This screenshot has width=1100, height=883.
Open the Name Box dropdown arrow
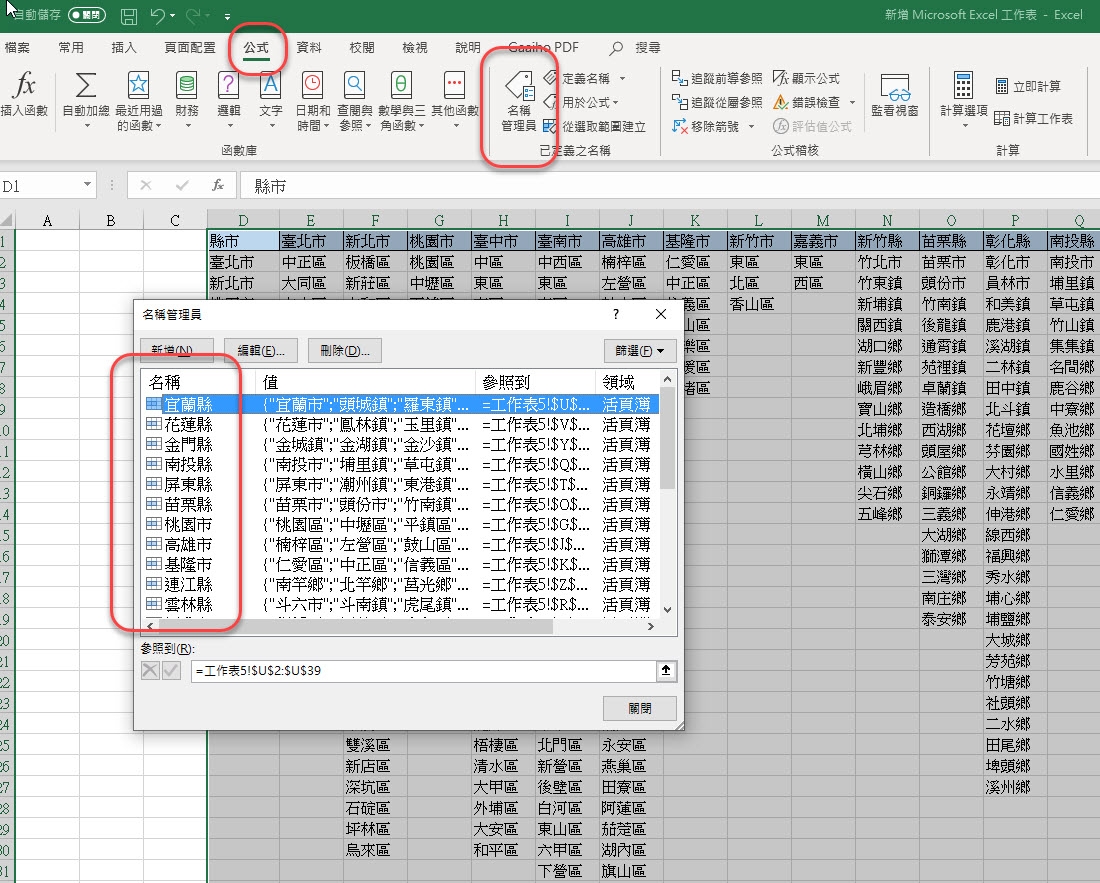click(x=88, y=185)
